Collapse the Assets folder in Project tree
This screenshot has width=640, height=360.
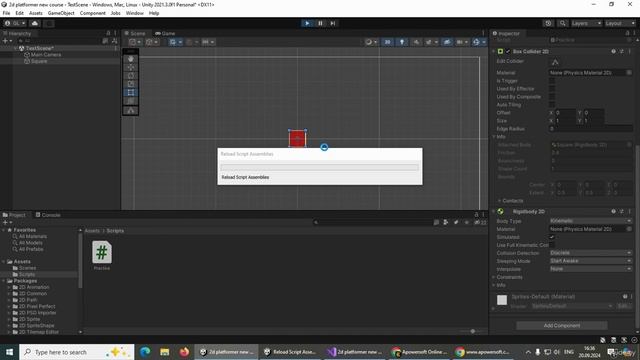coord(4,262)
